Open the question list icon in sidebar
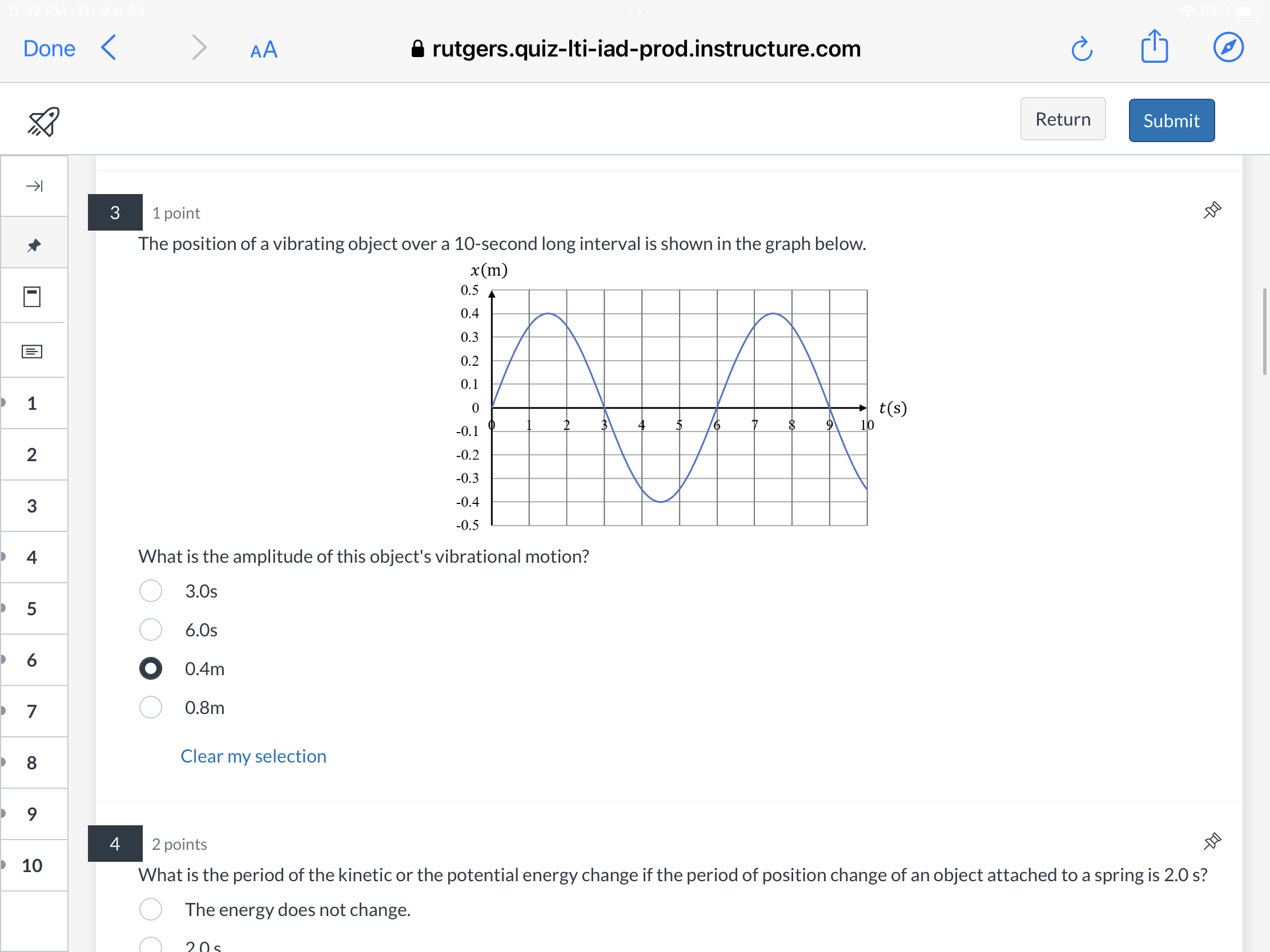The image size is (1270, 952). (31, 350)
